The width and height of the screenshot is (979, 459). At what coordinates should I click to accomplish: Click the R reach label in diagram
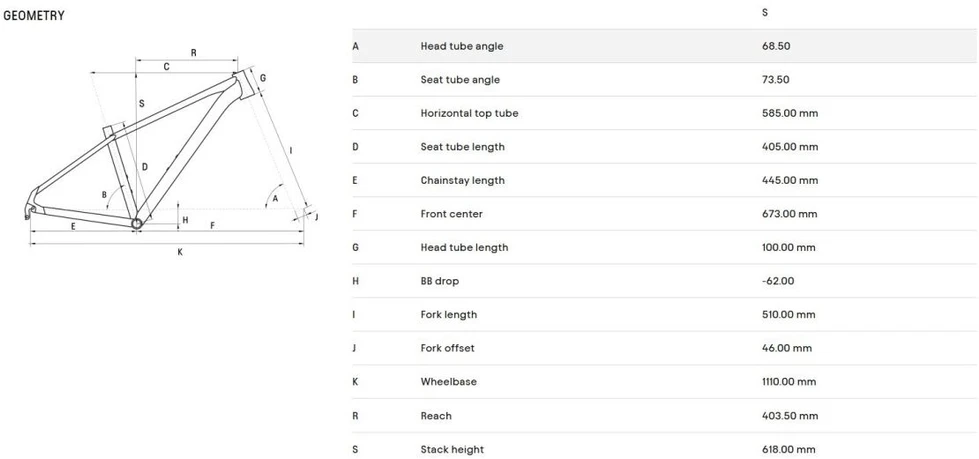coord(194,53)
